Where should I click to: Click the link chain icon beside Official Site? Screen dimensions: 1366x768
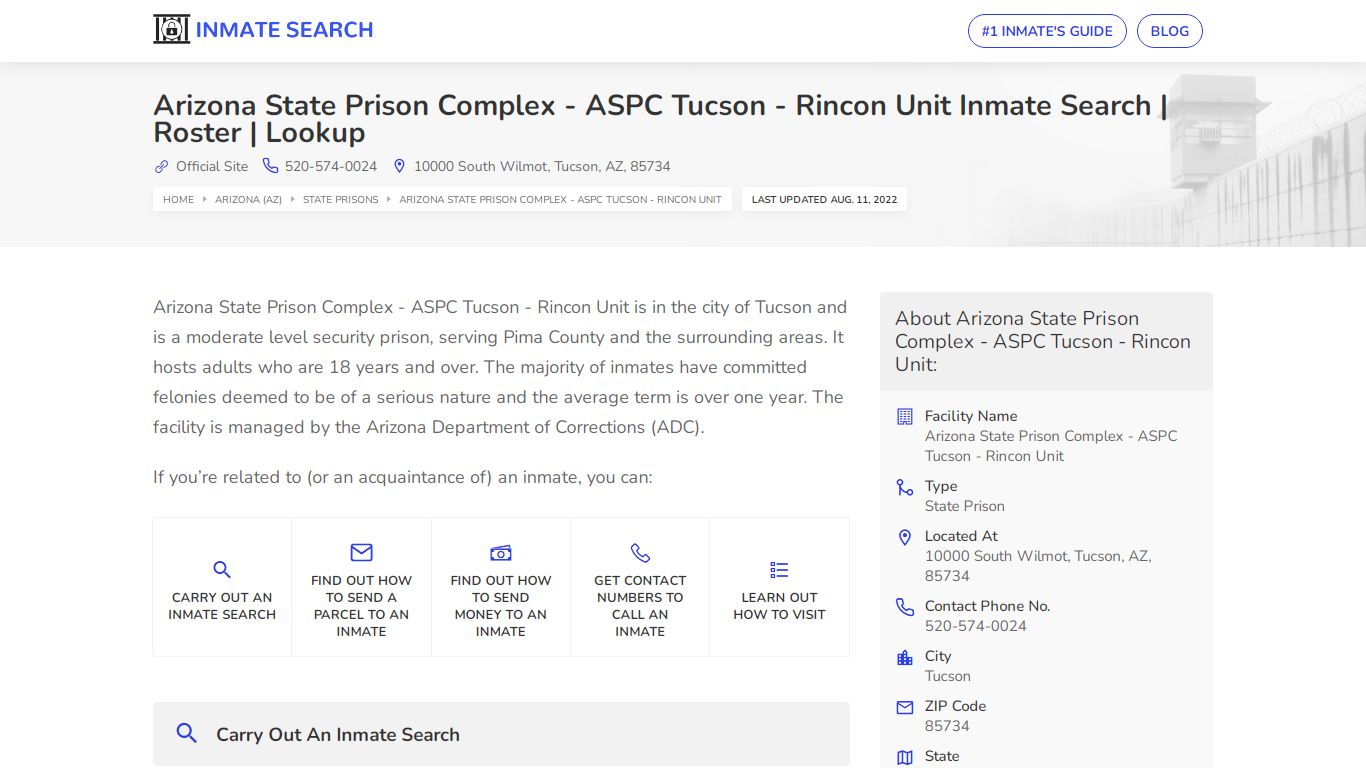[161, 167]
